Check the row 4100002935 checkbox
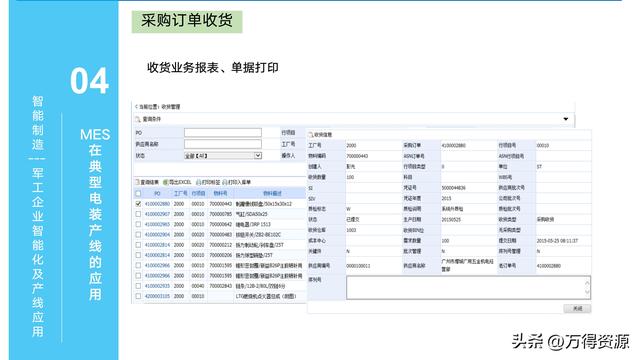The image size is (640, 360). 138,286
